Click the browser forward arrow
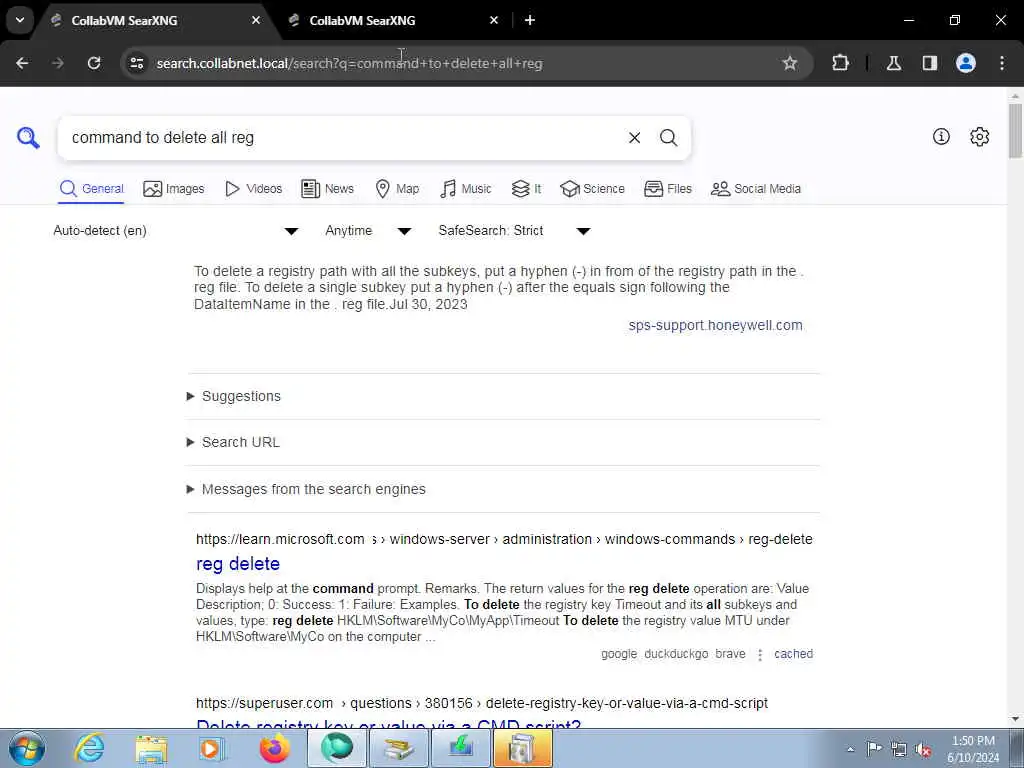Screen dimensions: 1024x768 (58, 63)
